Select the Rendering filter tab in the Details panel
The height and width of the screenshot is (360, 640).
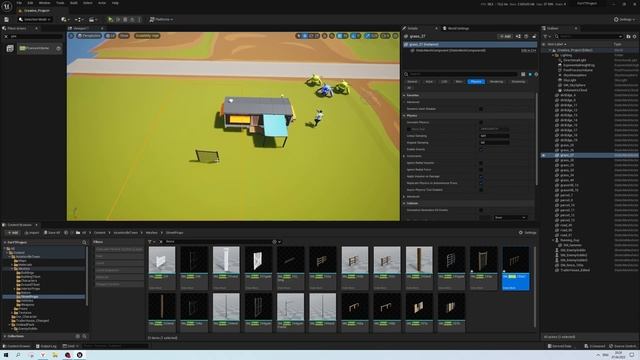coord(496,82)
